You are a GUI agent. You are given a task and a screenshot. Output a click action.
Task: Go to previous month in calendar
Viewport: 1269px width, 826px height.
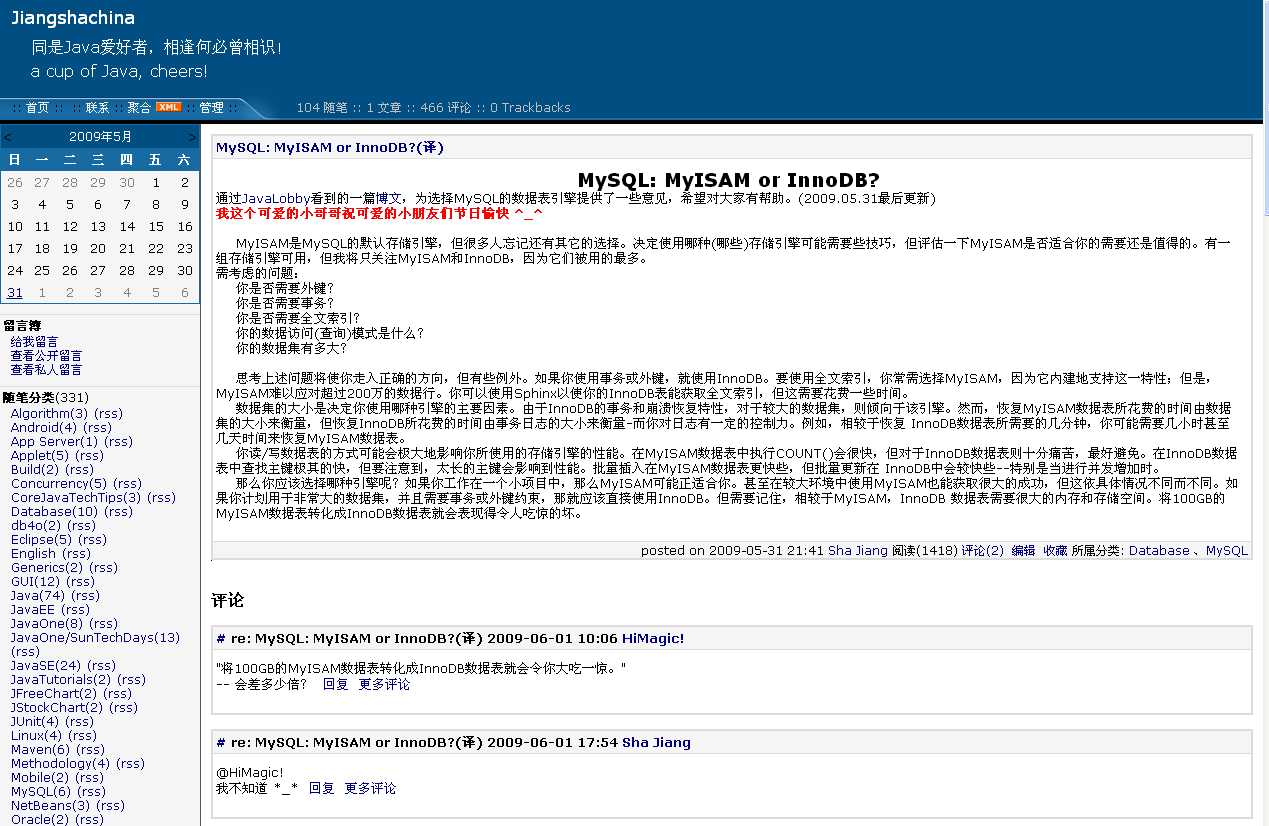click(x=8, y=137)
